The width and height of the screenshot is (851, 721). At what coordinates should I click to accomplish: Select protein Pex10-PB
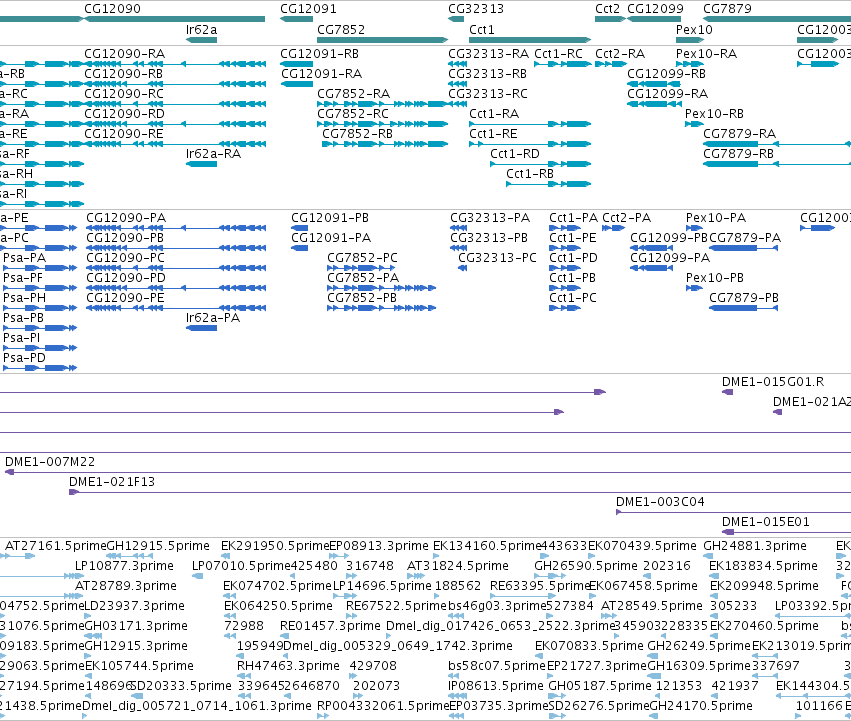tap(695, 288)
